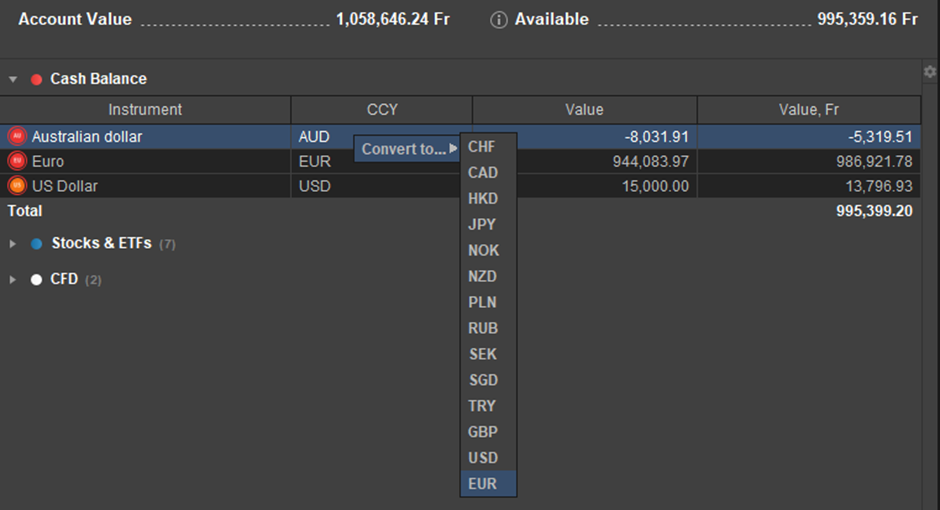This screenshot has height=510, width=940.
Task: Collapse the Cash Balance section
Action: pyautogui.click(x=13, y=79)
